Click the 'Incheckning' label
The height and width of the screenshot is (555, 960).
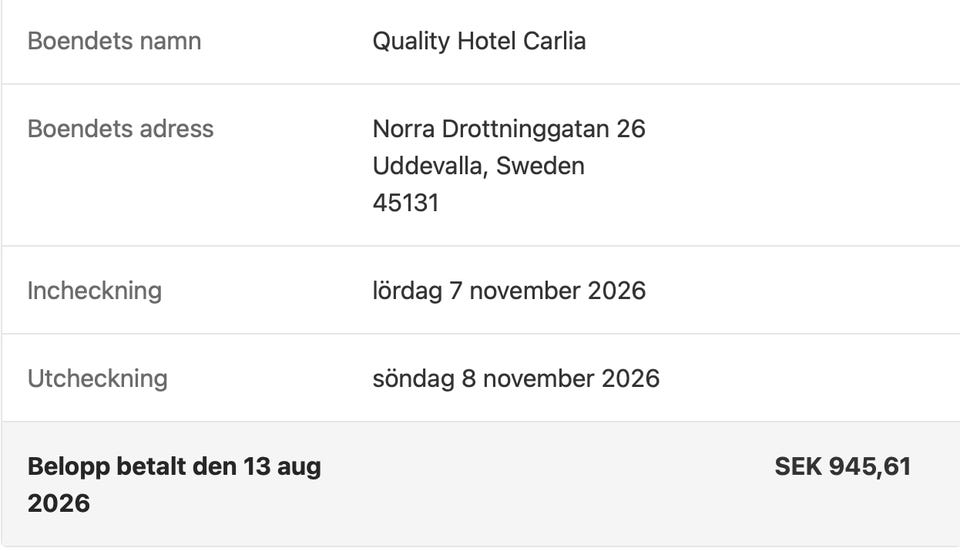point(94,290)
